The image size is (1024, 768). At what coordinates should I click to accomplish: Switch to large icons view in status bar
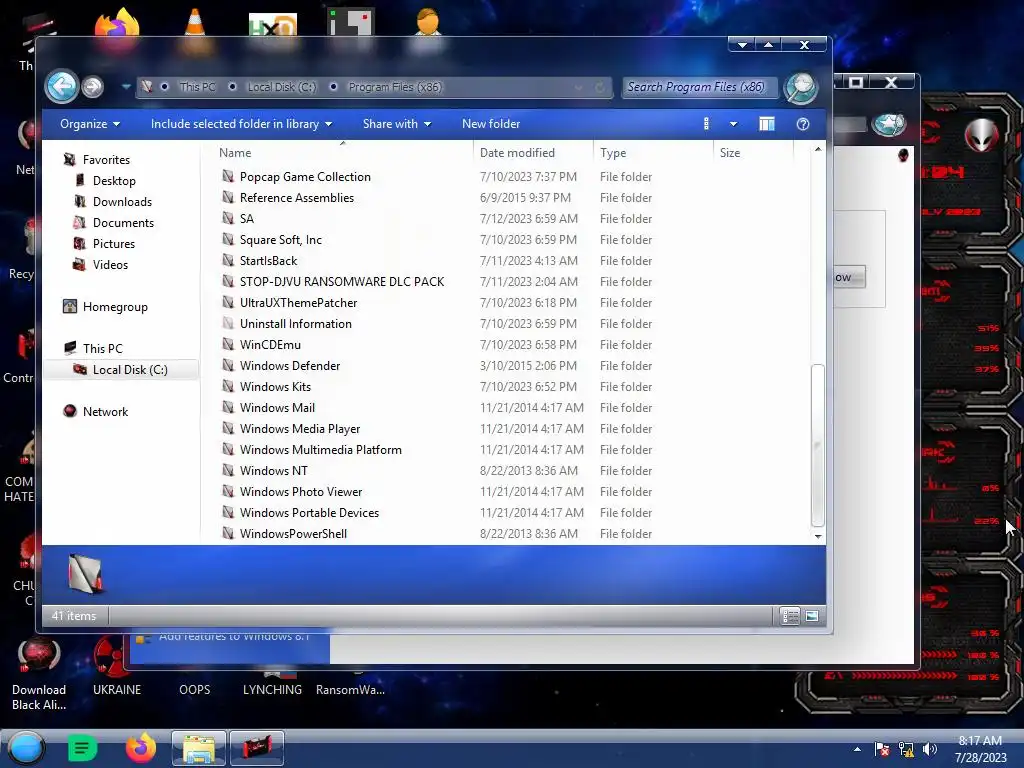point(812,616)
